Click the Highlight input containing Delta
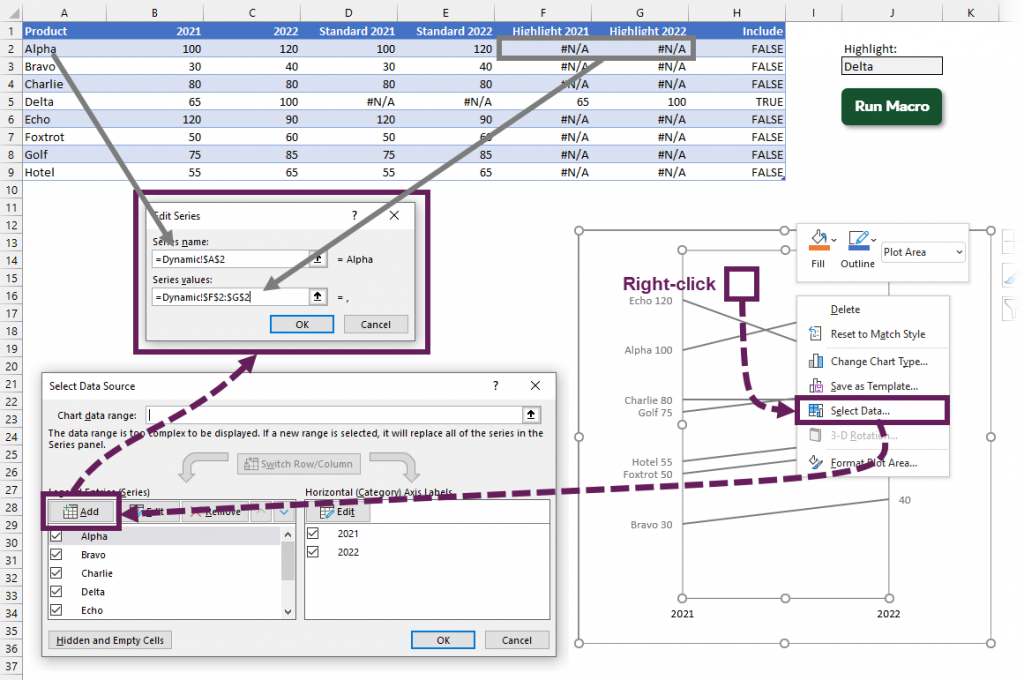Screen dimensions: 1024x680 891,65
